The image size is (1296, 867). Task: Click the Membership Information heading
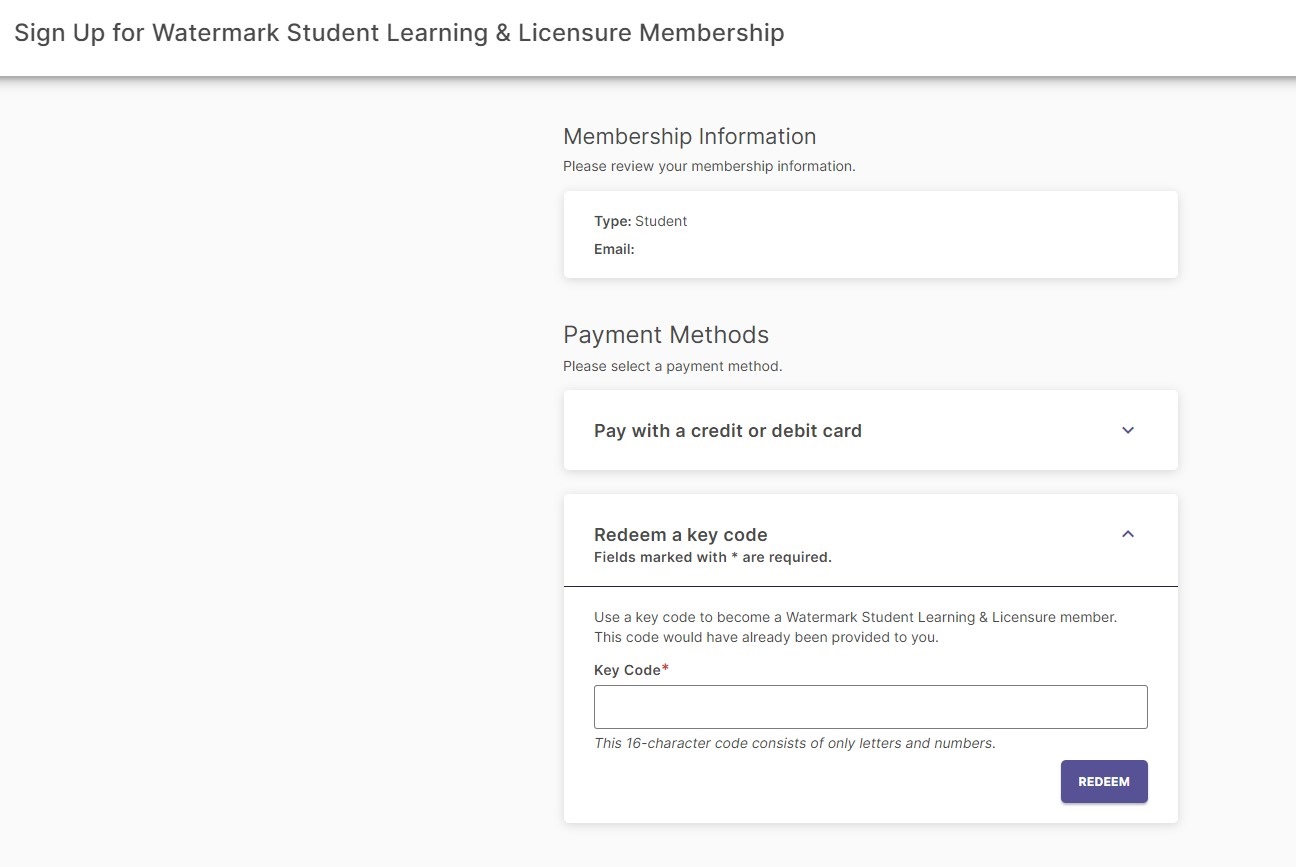click(689, 136)
